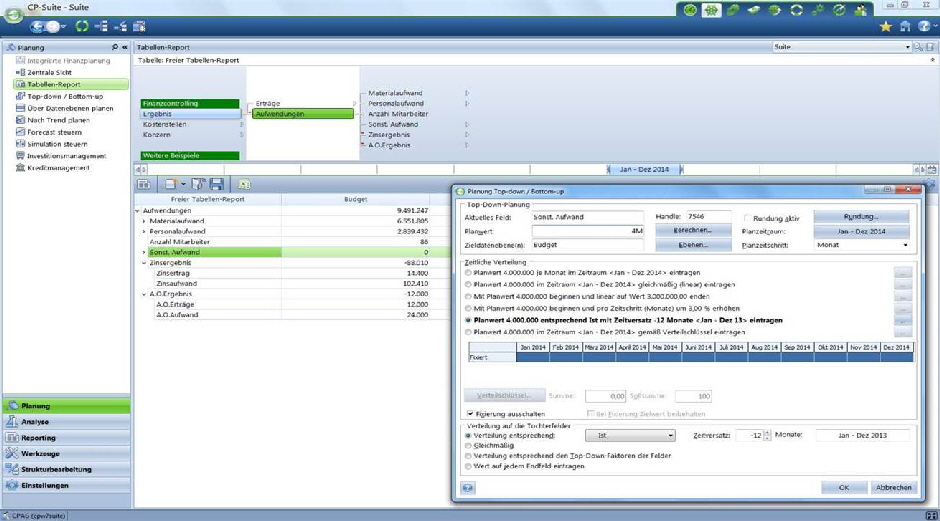This screenshot has width=940, height=521.
Task: Click the green money module icon
Action: pyautogui.click(x=754, y=10)
